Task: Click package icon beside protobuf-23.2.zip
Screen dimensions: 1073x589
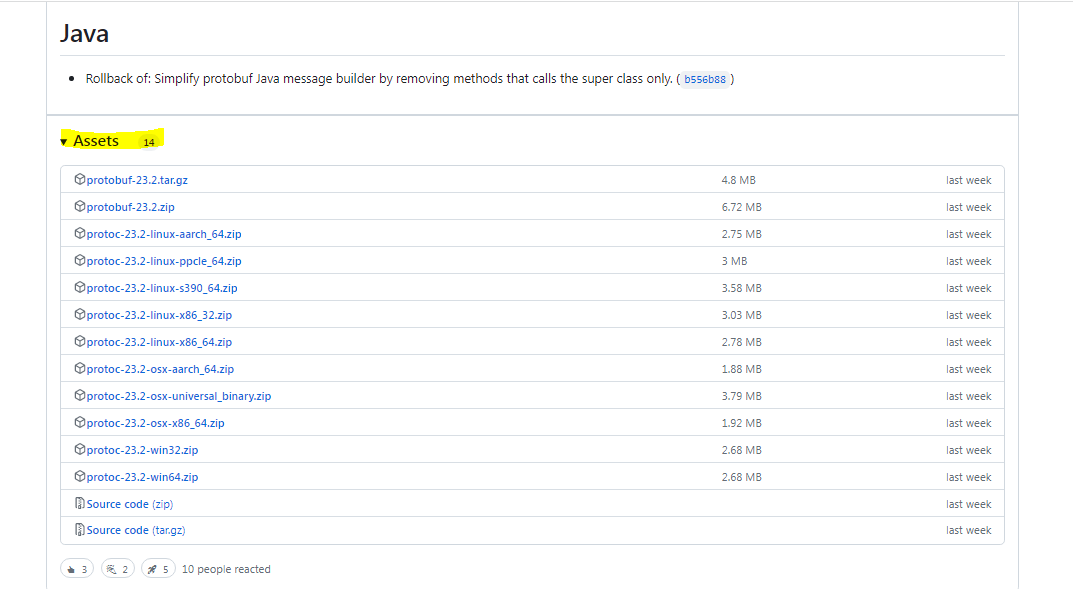Action: click(x=79, y=206)
